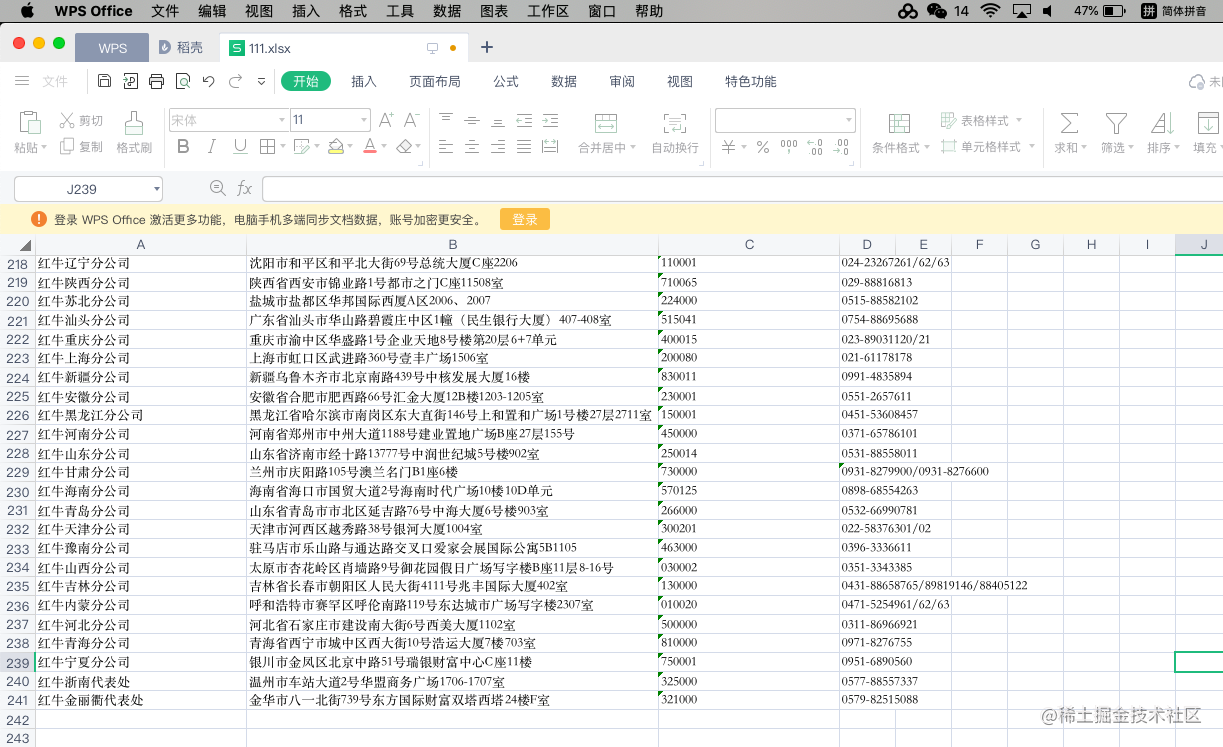
Task: Toggle center horizontal alignment
Action: (x=472, y=147)
